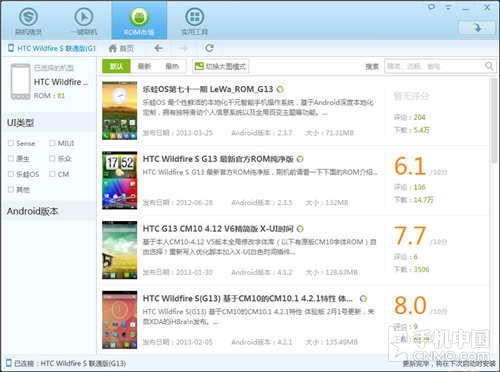Click the magnifier search icon
The width and height of the screenshot is (500, 372).
(489, 66)
